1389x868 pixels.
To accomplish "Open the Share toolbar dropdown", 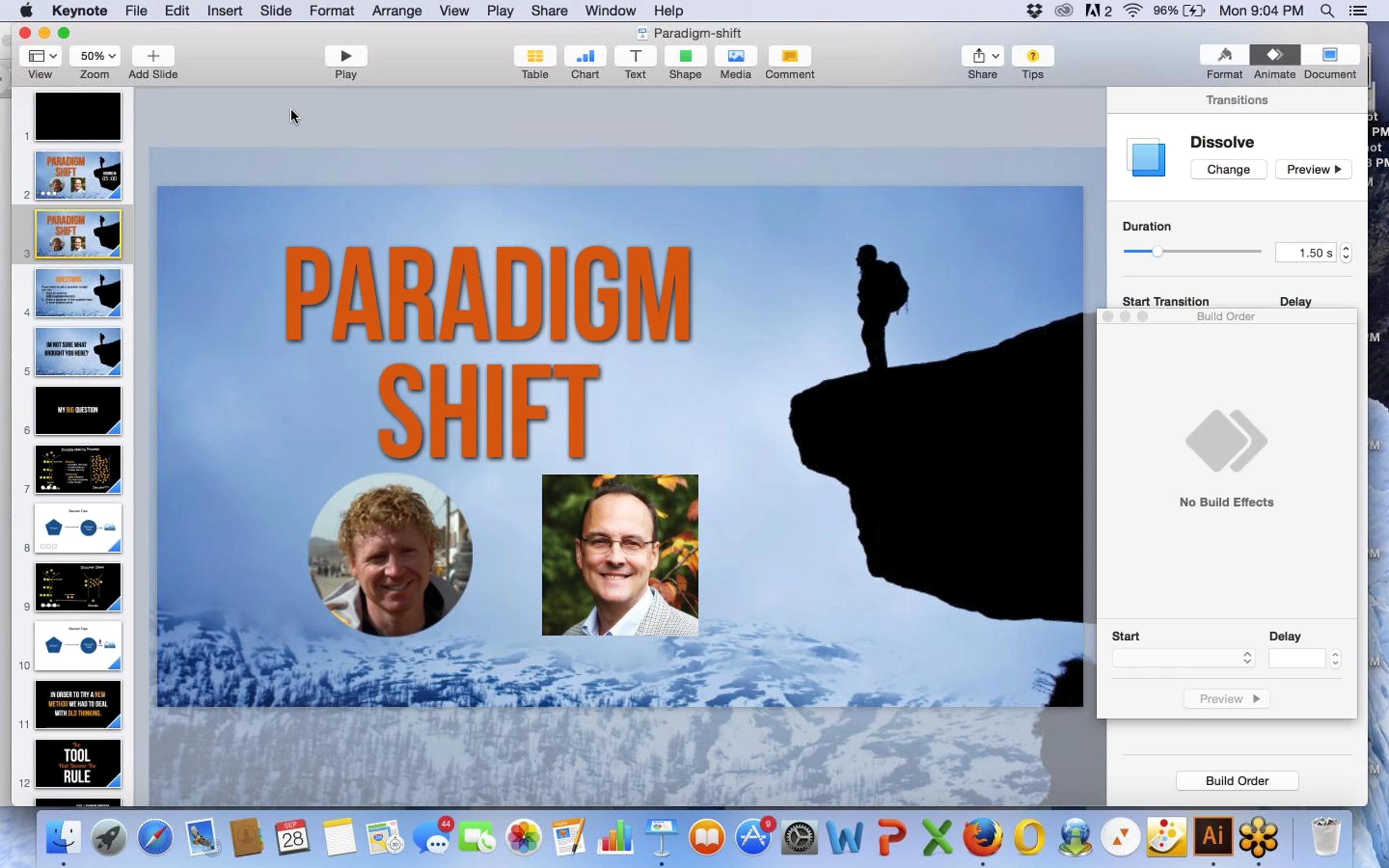I will pos(983,56).
